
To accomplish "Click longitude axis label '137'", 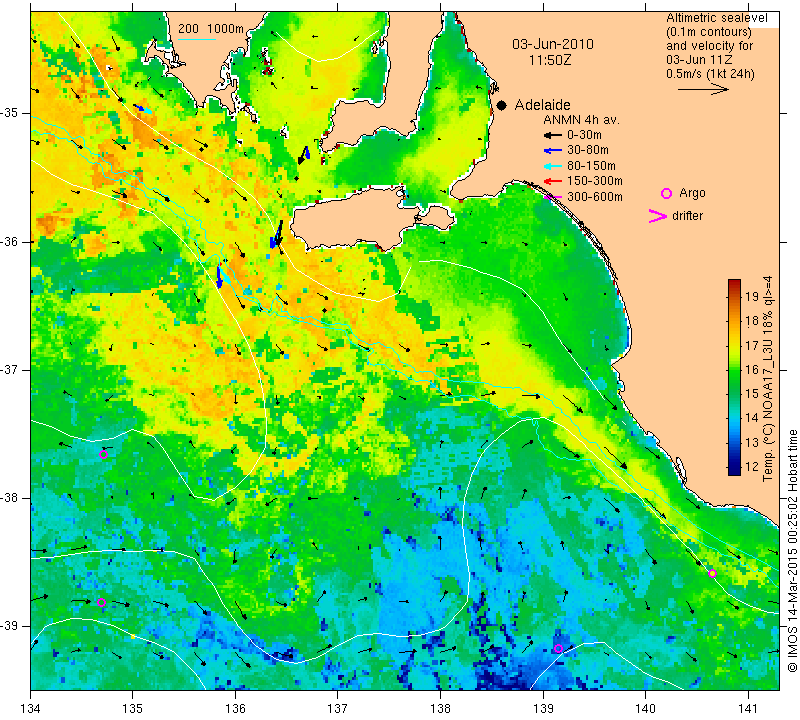I will pos(337,709).
